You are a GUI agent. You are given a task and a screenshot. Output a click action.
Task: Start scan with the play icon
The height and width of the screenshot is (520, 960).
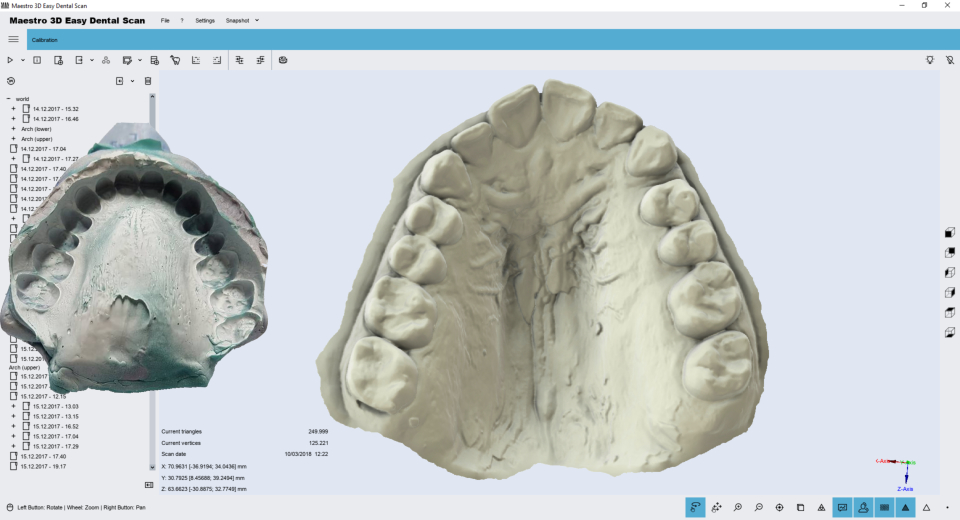[10, 60]
